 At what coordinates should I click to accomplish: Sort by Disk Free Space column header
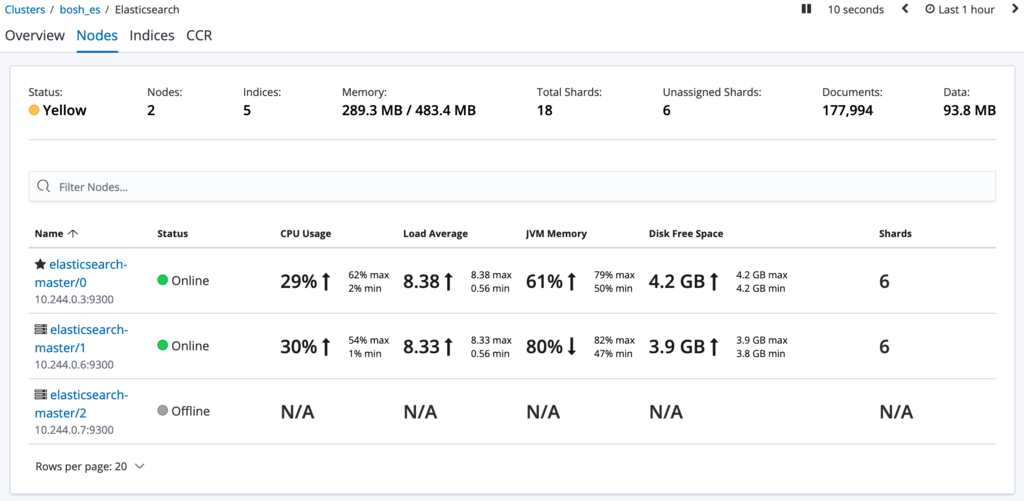click(x=686, y=233)
